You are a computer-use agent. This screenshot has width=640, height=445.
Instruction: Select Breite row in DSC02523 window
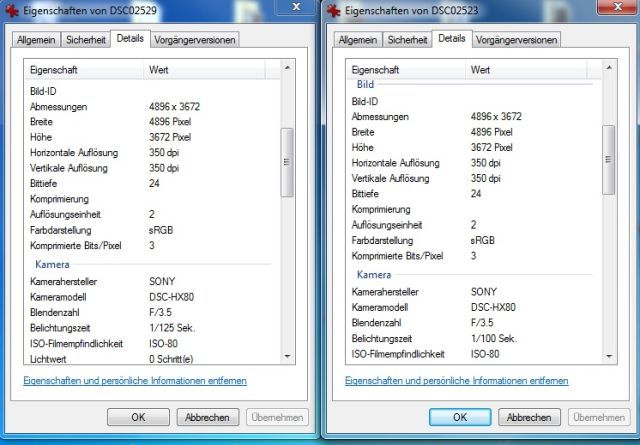pyautogui.click(x=474, y=132)
